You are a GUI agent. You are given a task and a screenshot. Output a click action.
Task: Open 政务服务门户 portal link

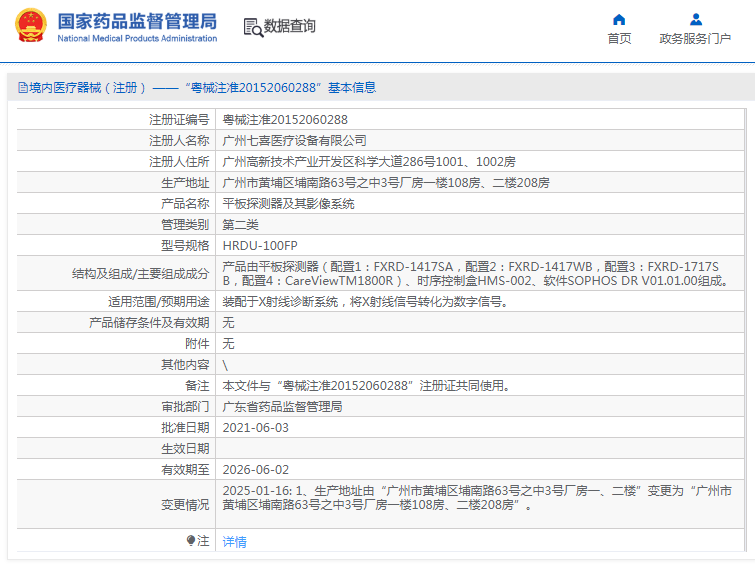coord(695,39)
